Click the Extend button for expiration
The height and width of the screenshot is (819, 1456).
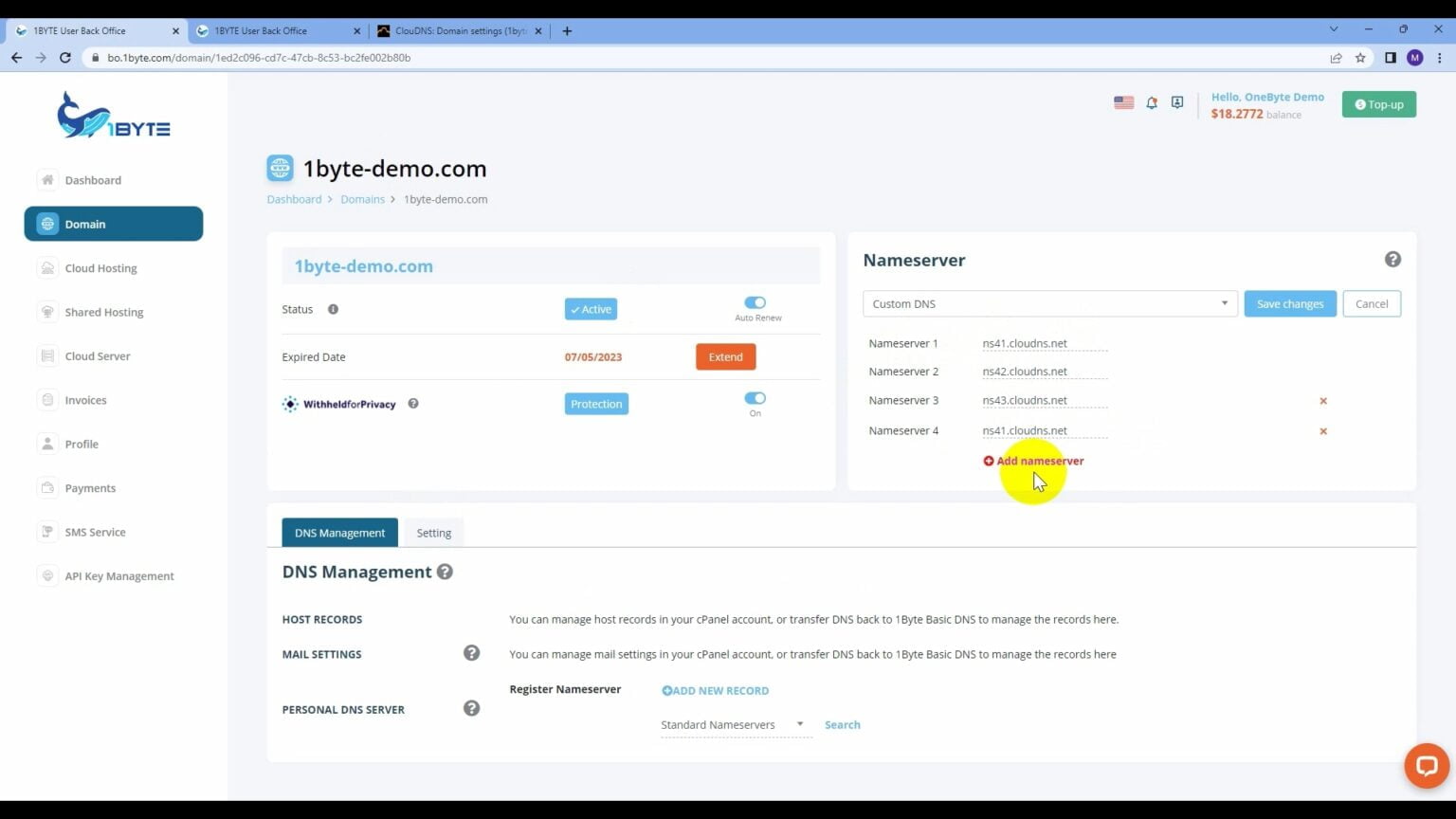point(725,356)
